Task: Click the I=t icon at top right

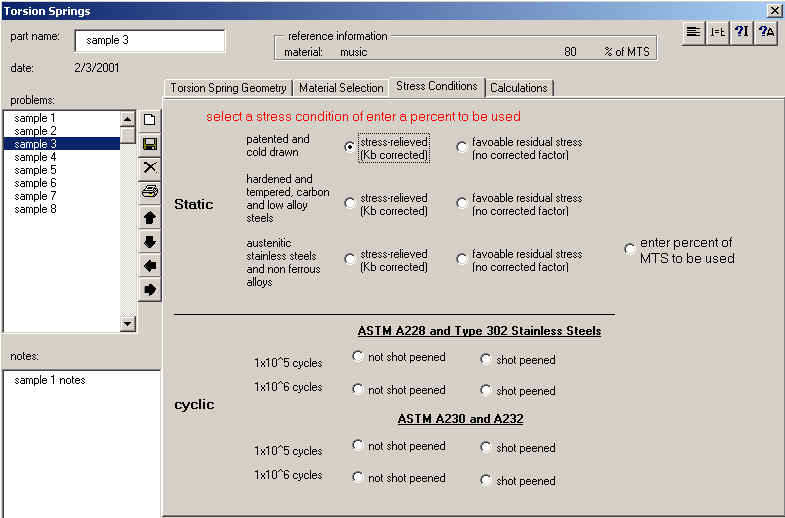Action: [717, 32]
